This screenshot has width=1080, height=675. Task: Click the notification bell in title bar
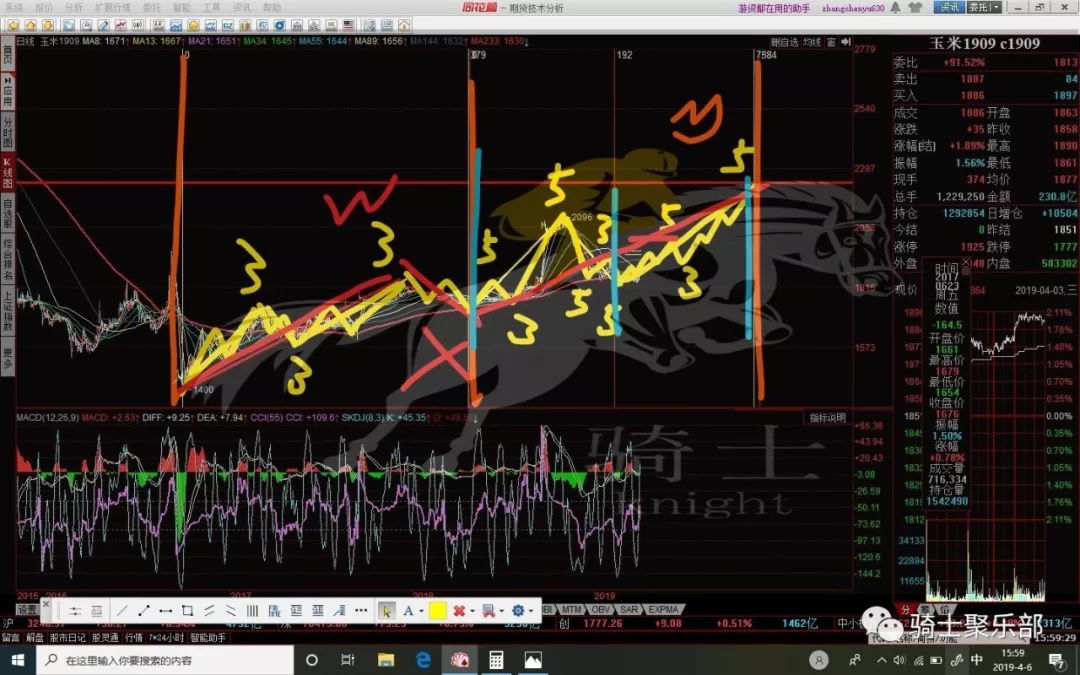[x=895, y=8]
